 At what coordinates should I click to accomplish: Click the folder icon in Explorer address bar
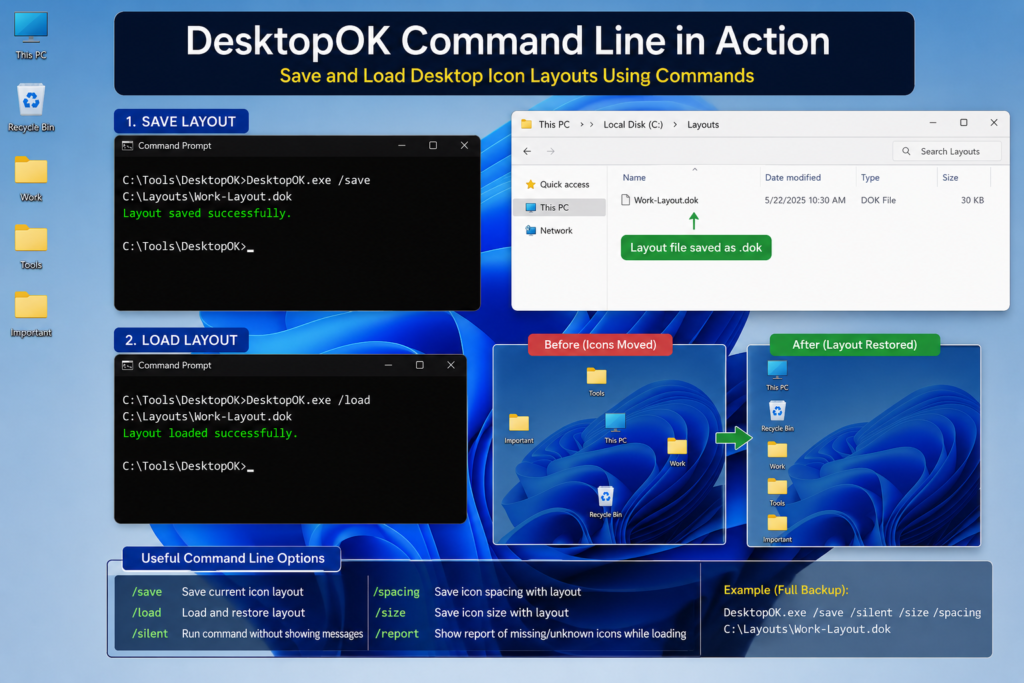[526, 124]
